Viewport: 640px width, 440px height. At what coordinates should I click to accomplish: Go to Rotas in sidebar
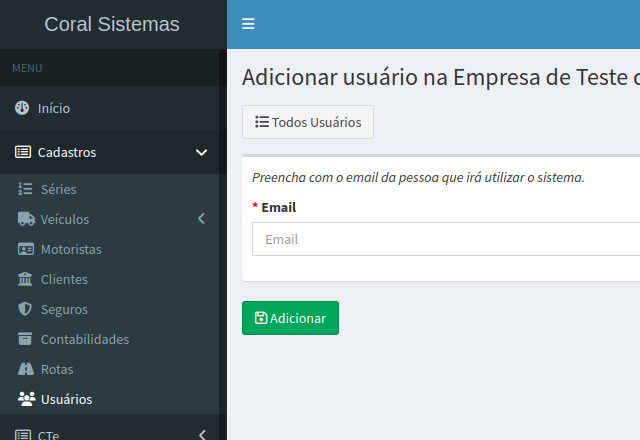[57, 369]
